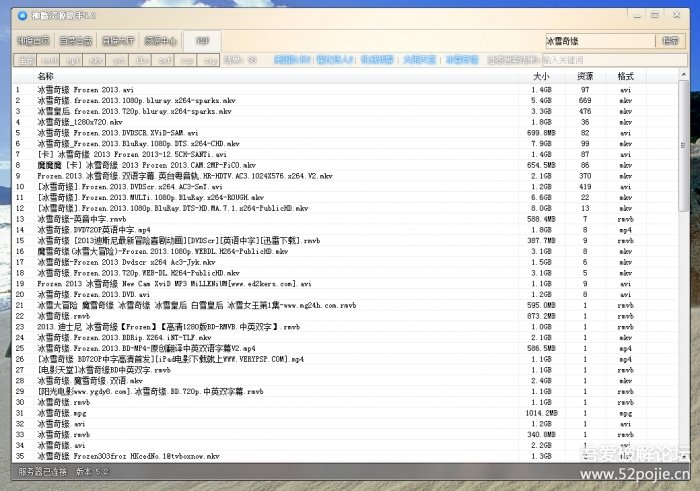Sort by the 资源 column header
Viewport: 700px width, 491px height.
(x=585, y=76)
